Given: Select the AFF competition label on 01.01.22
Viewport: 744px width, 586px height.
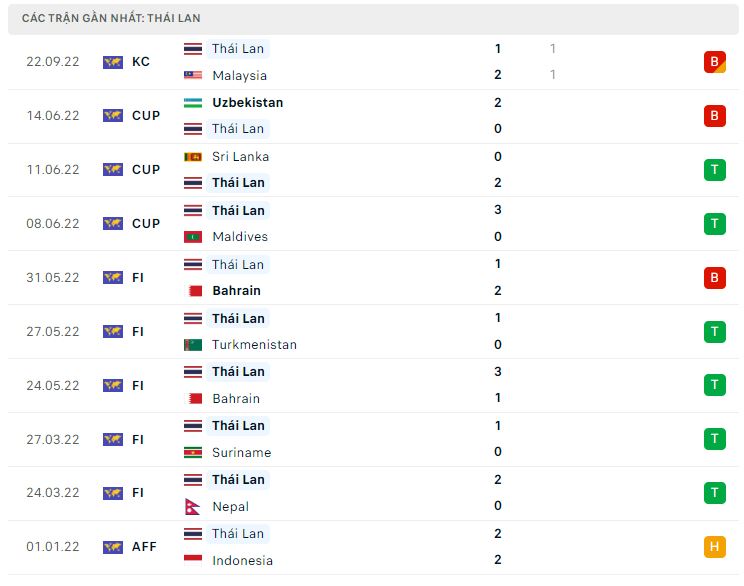Looking at the screenshot, I should 145,547.
